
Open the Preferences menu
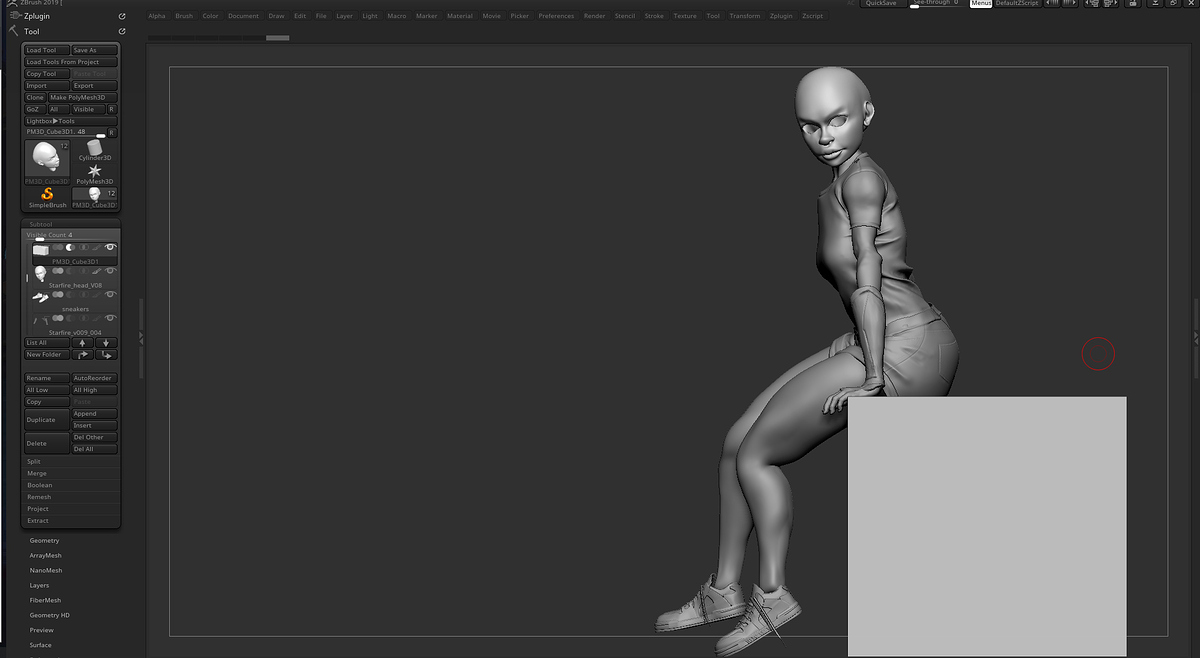[x=556, y=16]
